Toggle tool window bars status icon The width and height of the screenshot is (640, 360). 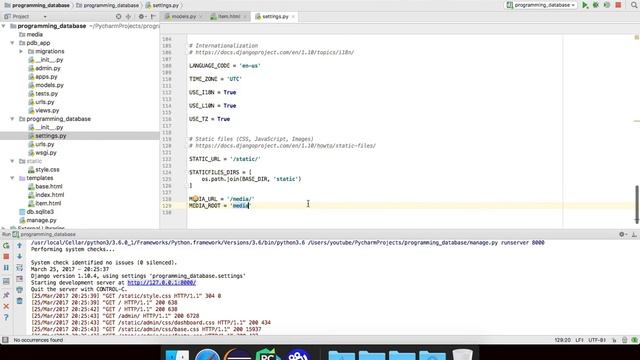coord(5,340)
